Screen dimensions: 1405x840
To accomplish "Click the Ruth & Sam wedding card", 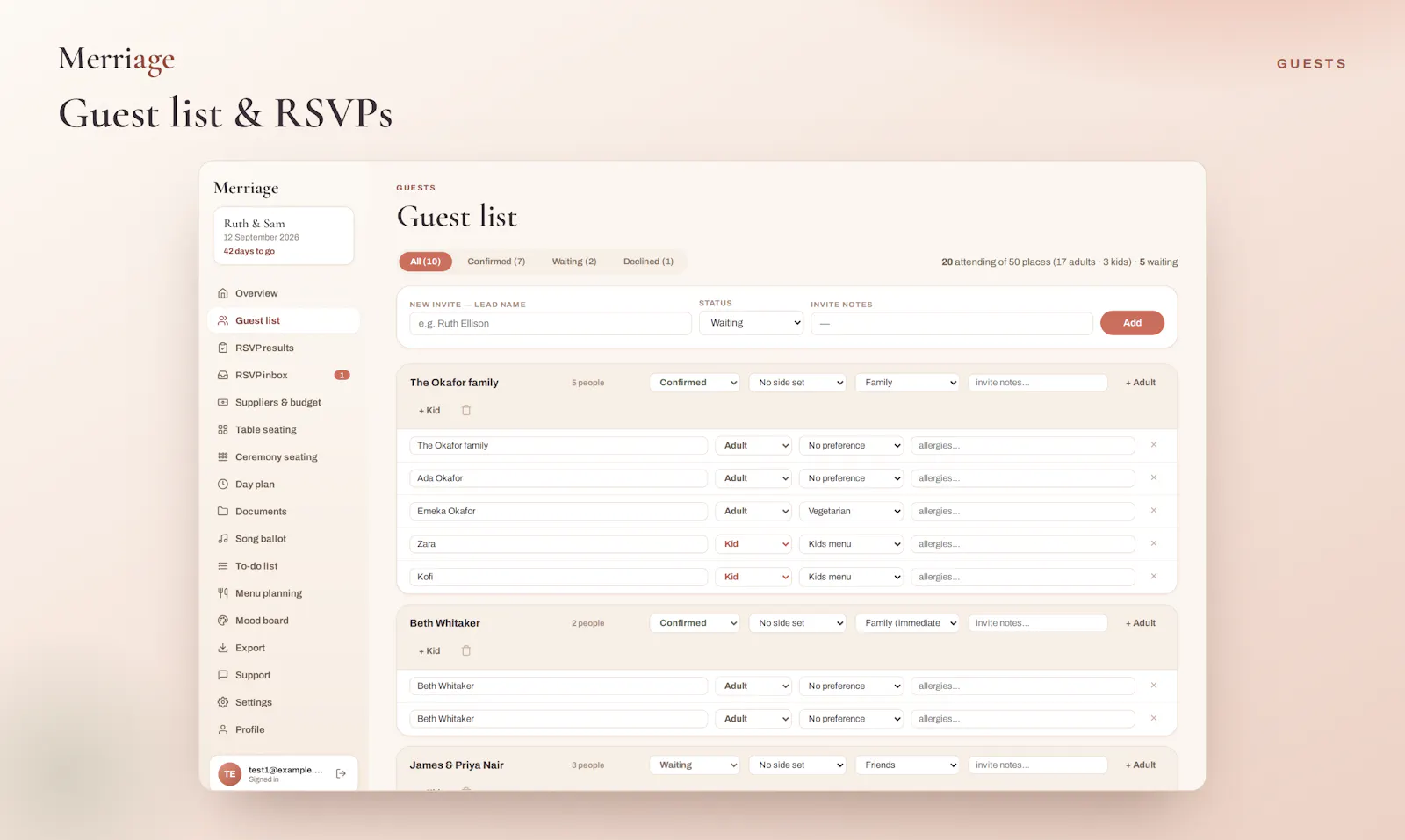I will click(284, 236).
